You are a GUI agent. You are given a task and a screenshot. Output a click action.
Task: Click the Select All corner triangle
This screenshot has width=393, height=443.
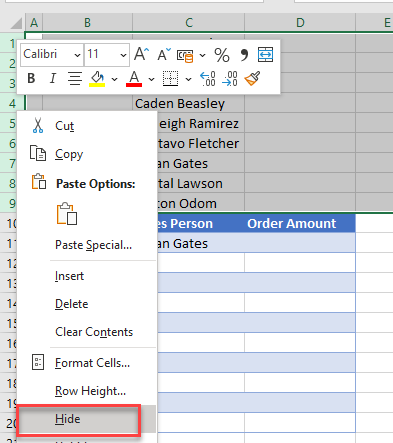(x=15, y=23)
